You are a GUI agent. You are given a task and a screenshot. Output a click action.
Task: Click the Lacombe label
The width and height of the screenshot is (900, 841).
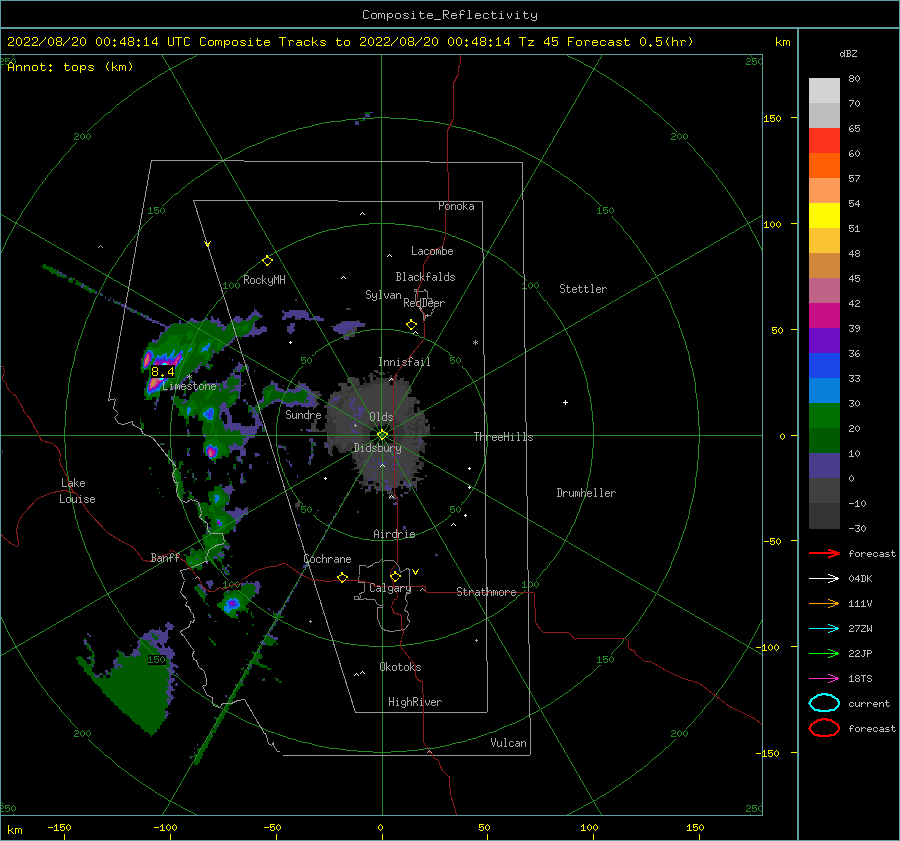432,251
